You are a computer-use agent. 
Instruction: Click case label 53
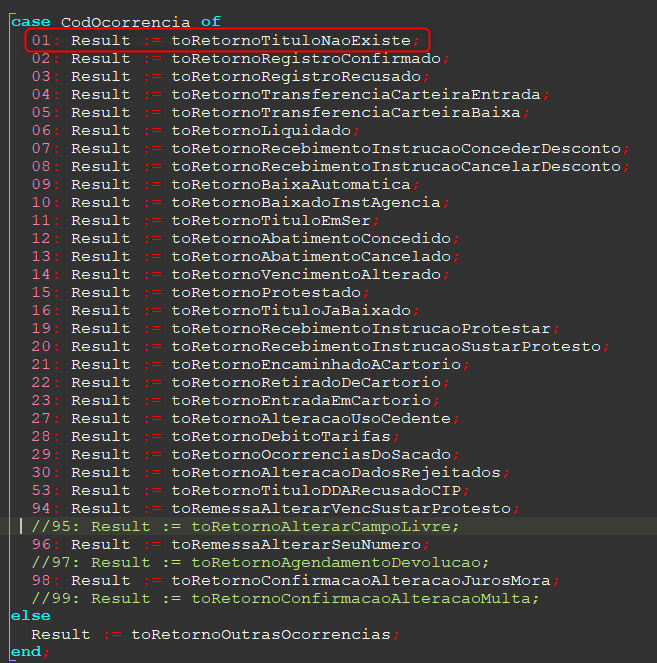click(41, 490)
